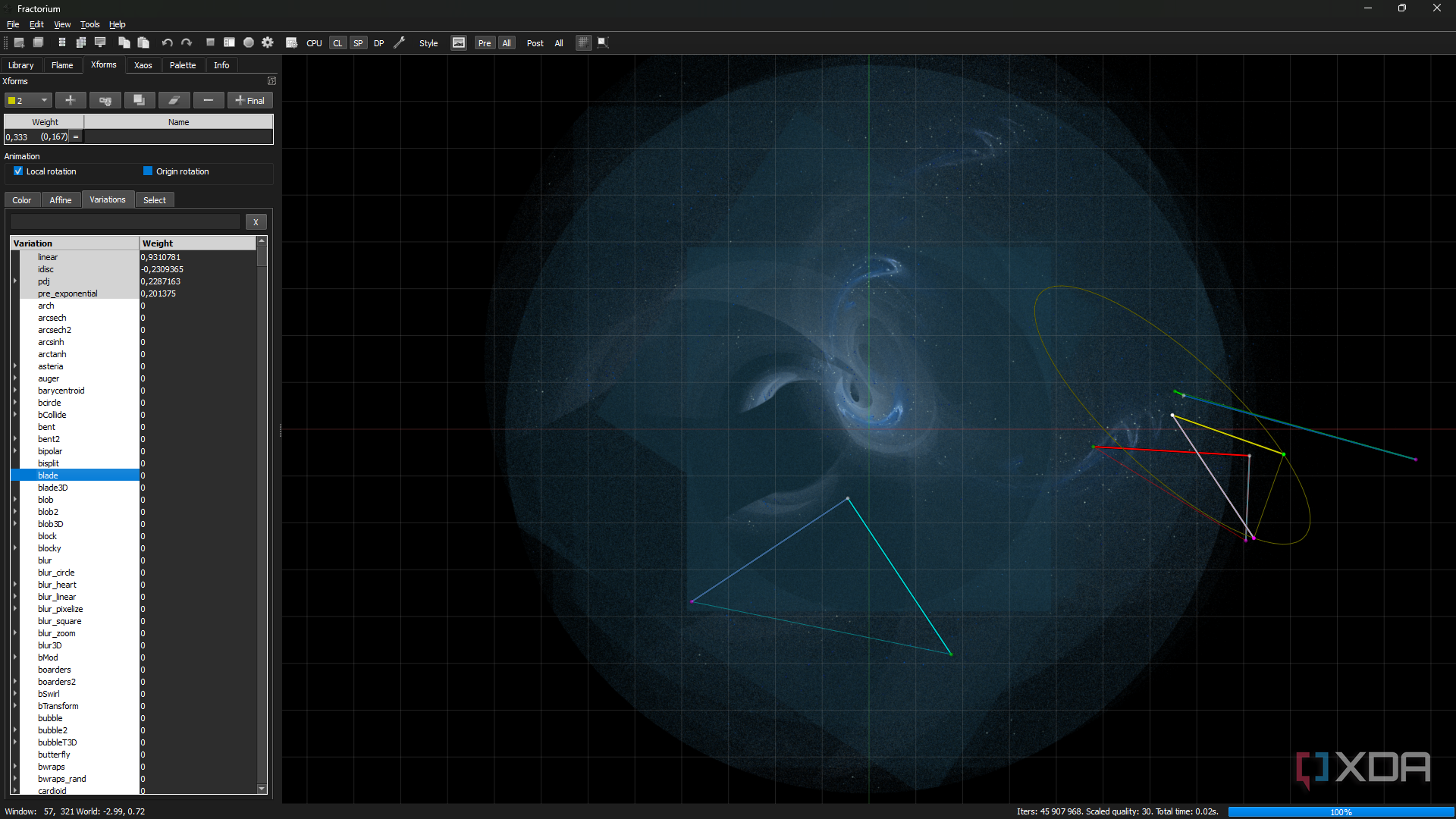Switch to the Palette tab
This screenshot has height=819, width=1456.
click(183, 65)
